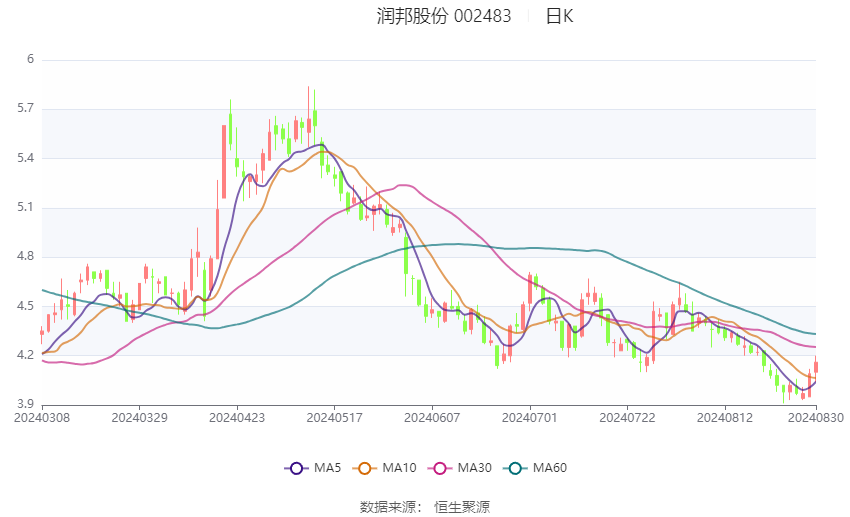This screenshot has height=517, width=850.
Task: Click the x-axis date 20240329
Action: click(139, 418)
